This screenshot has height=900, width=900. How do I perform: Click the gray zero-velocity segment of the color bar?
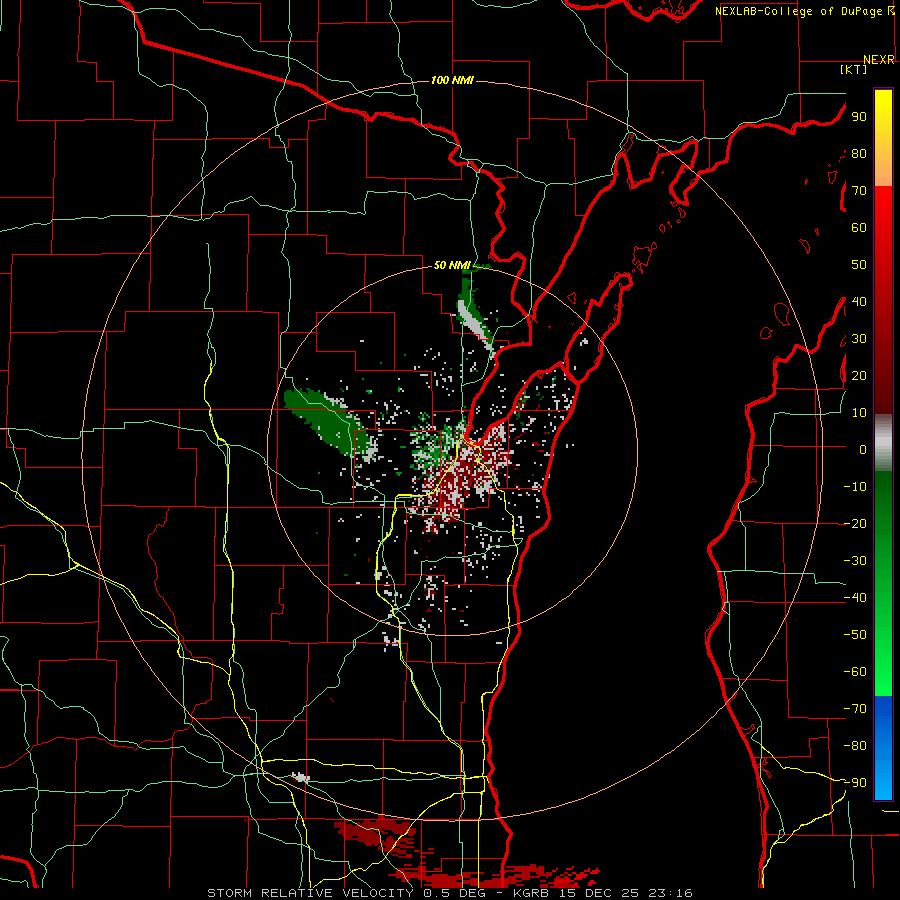click(883, 443)
